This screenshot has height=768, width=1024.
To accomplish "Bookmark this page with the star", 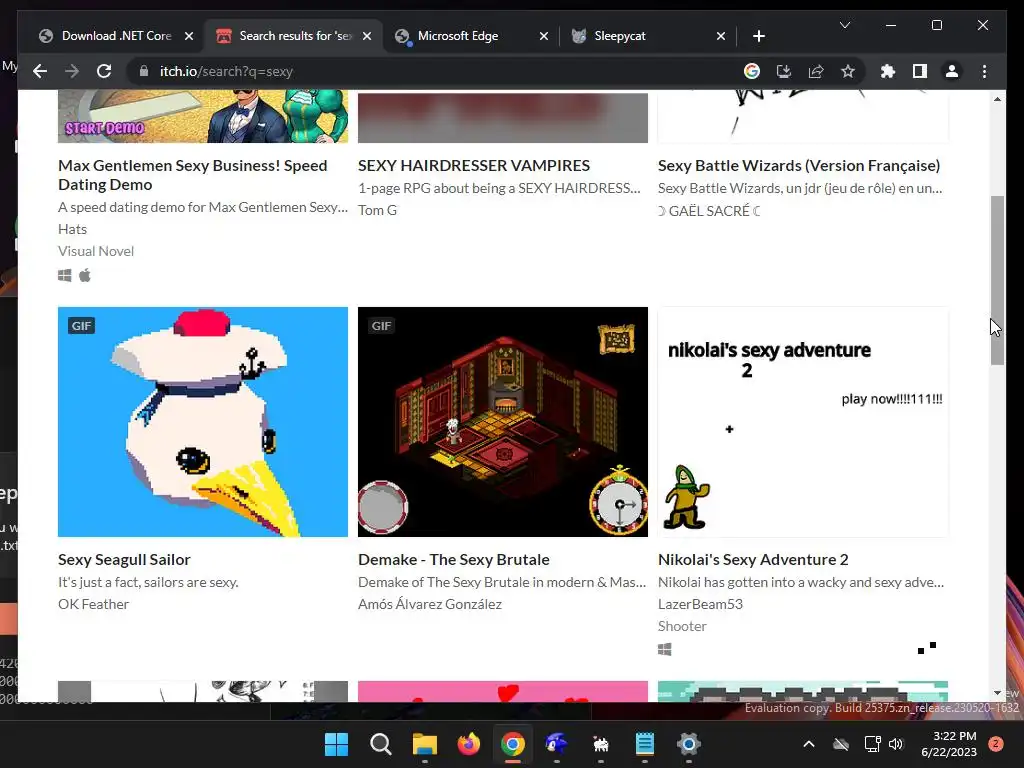I will pyautogui.click(x=848, y=71).
